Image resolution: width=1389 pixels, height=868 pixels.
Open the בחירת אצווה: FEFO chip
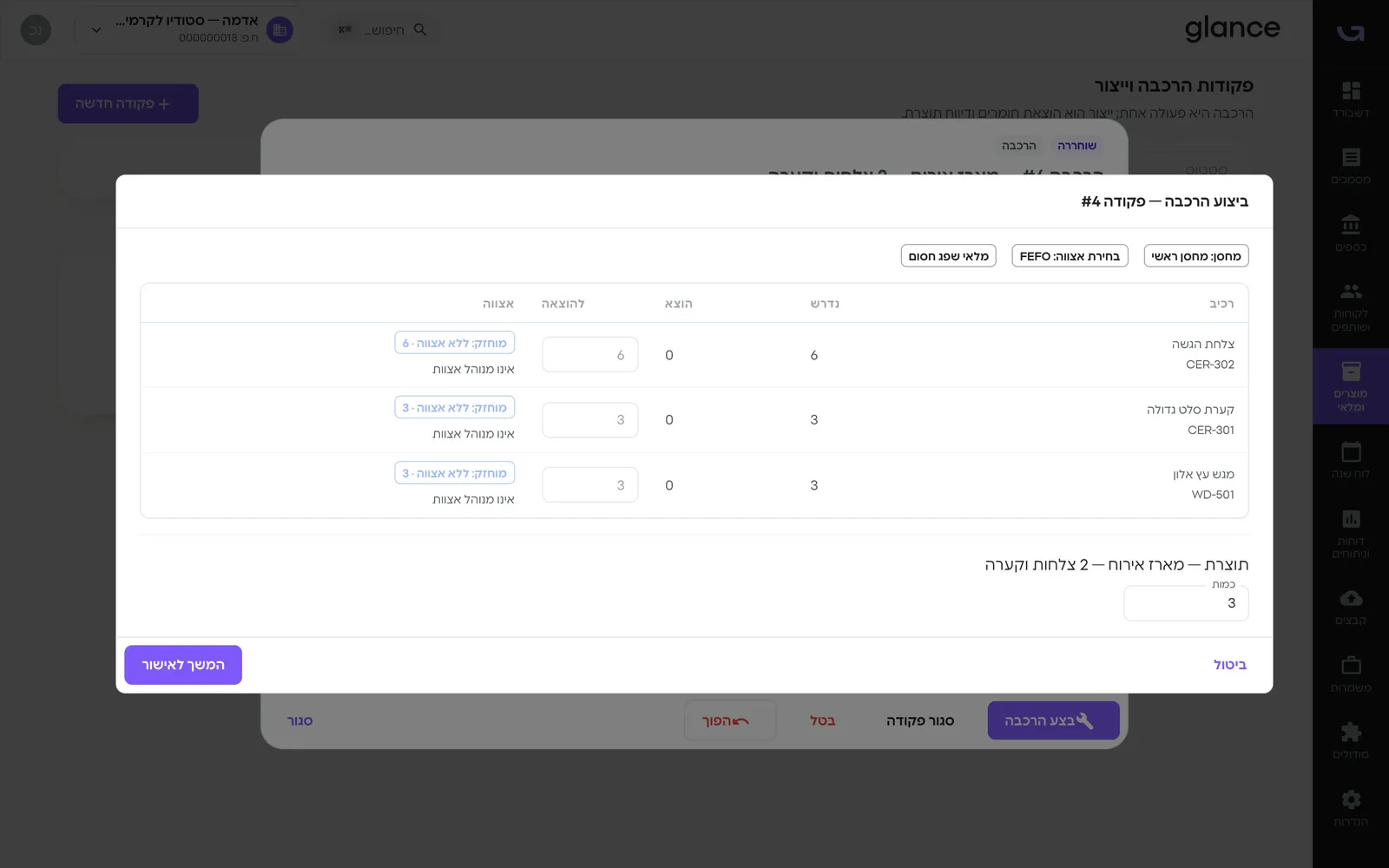(x=1070, y=256)
